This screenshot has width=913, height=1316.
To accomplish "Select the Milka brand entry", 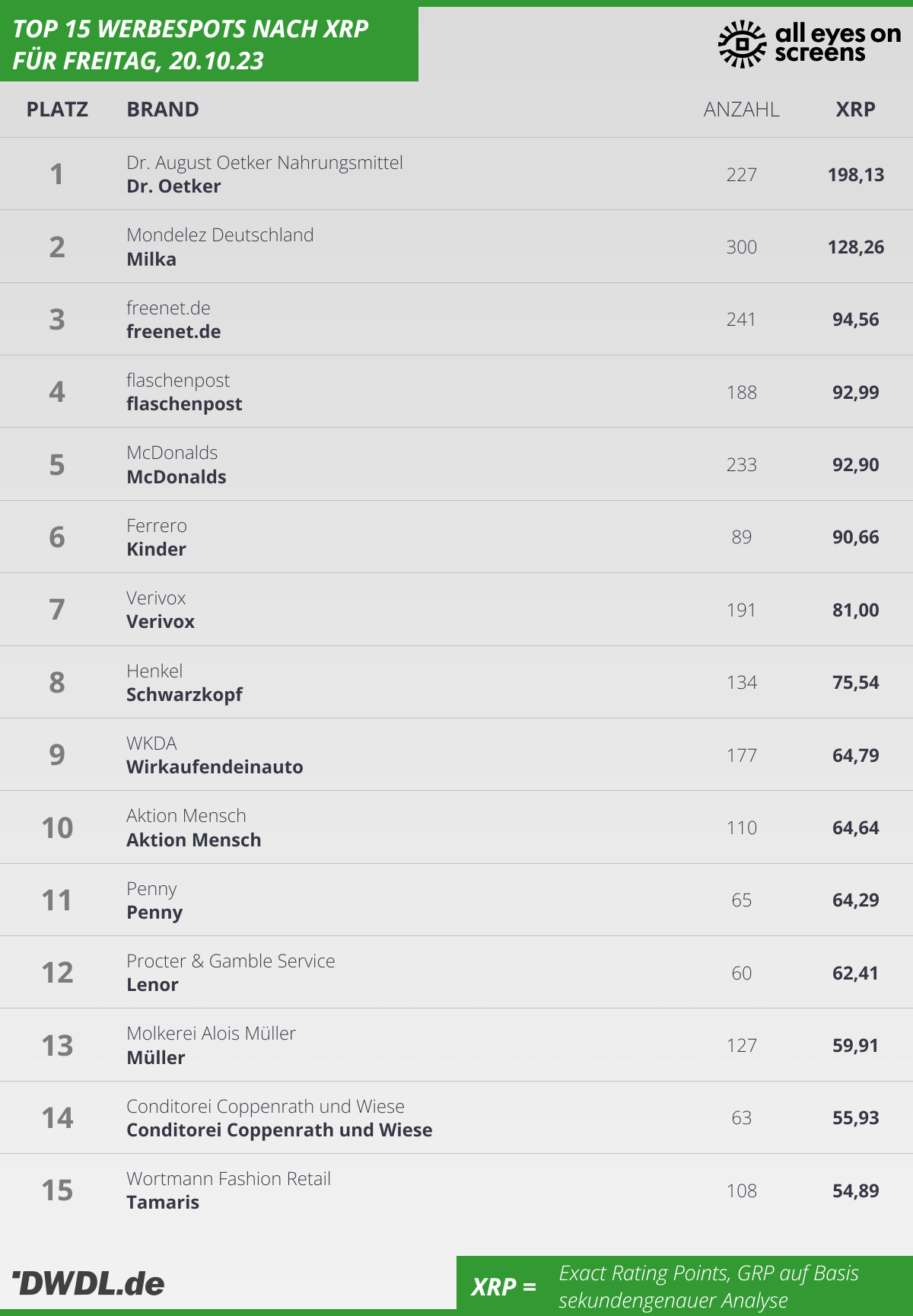I will 151,260.
